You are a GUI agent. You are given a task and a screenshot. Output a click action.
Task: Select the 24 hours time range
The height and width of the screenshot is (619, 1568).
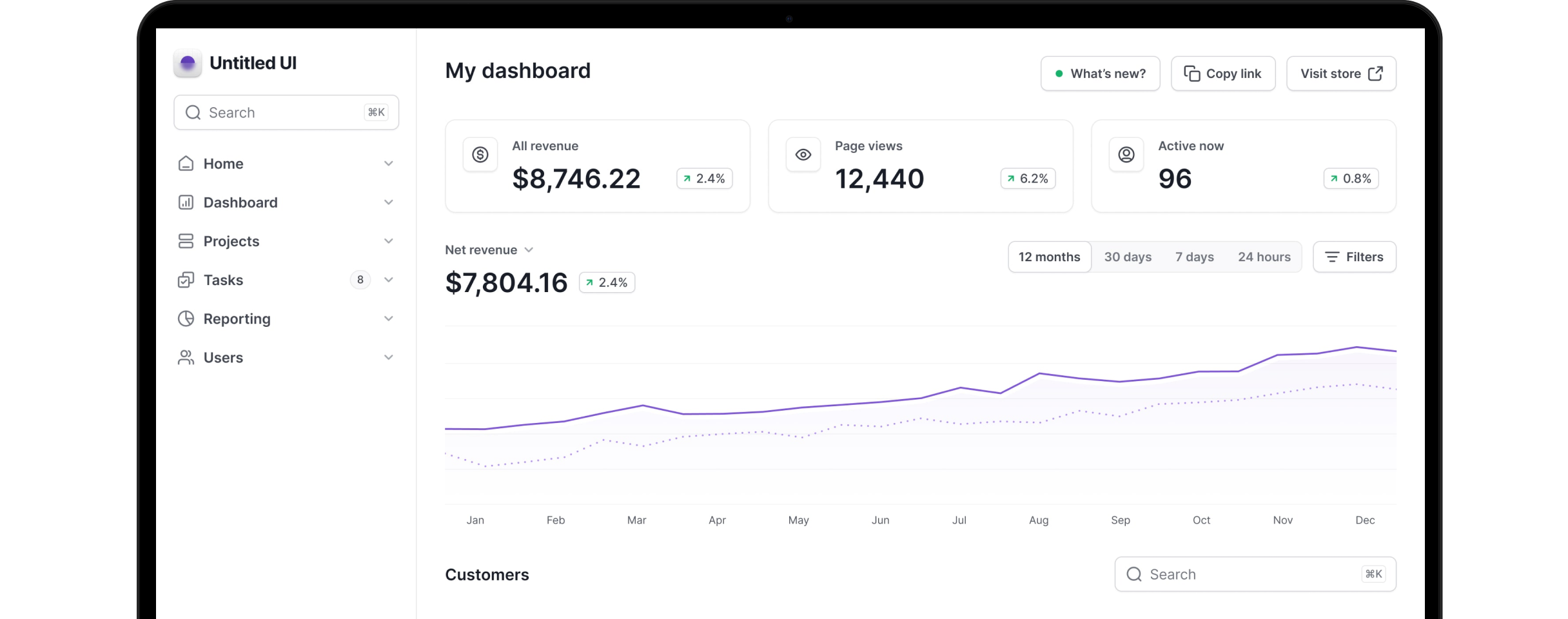(x=1264, y=257)
